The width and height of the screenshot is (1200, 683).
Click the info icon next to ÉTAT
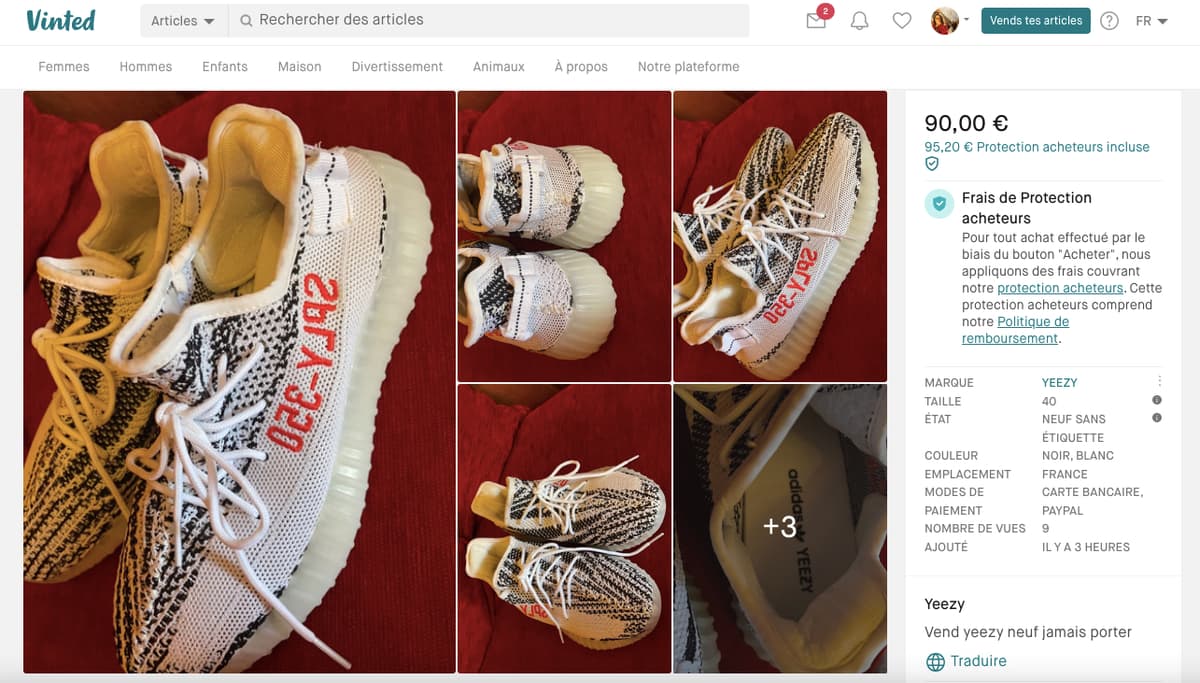pyautogui.click(x=1157, y=418)
